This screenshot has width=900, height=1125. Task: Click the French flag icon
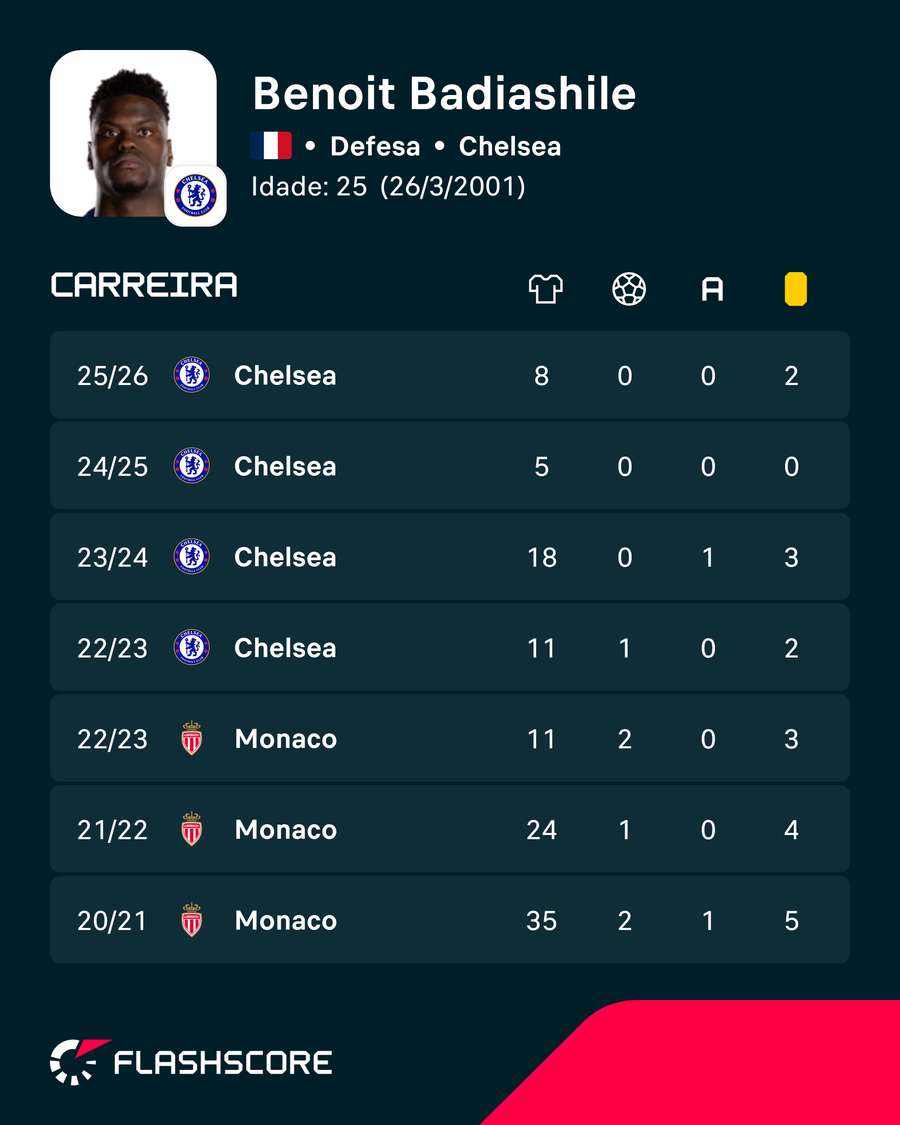pyautogui.click(x=271, y=146)
